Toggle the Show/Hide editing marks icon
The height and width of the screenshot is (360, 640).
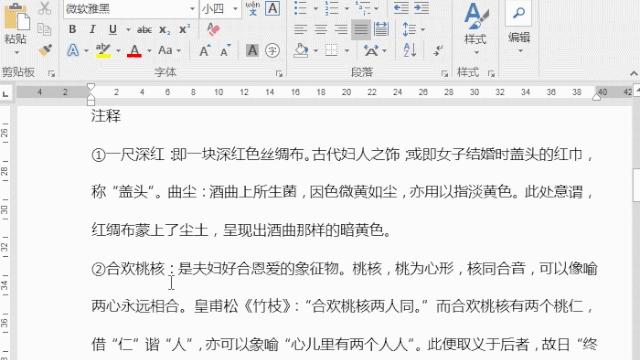pyautogui.click(x=438, y=51)
